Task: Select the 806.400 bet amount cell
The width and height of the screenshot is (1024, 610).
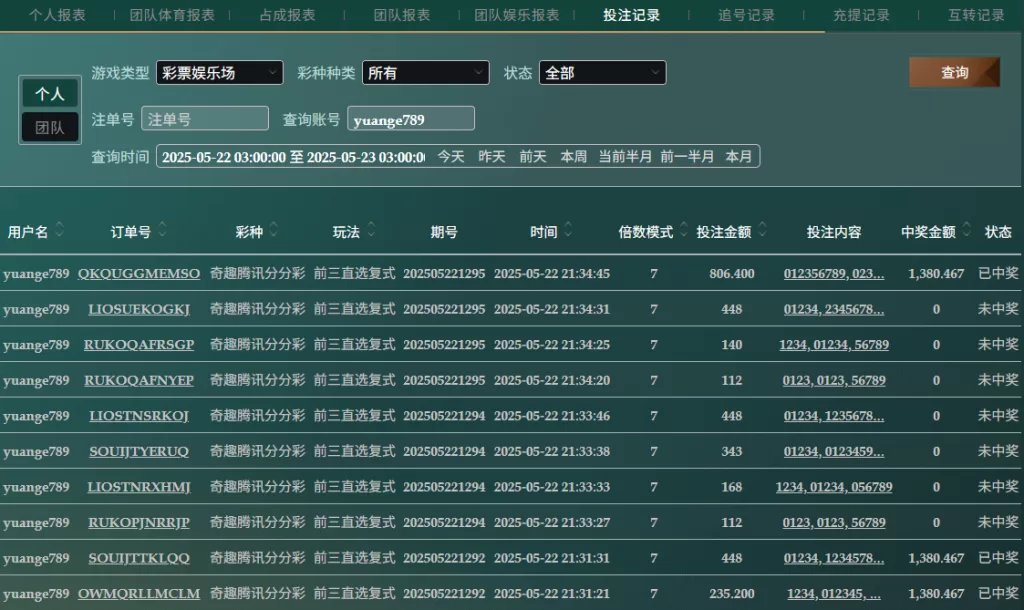Action: click(731, 274)
